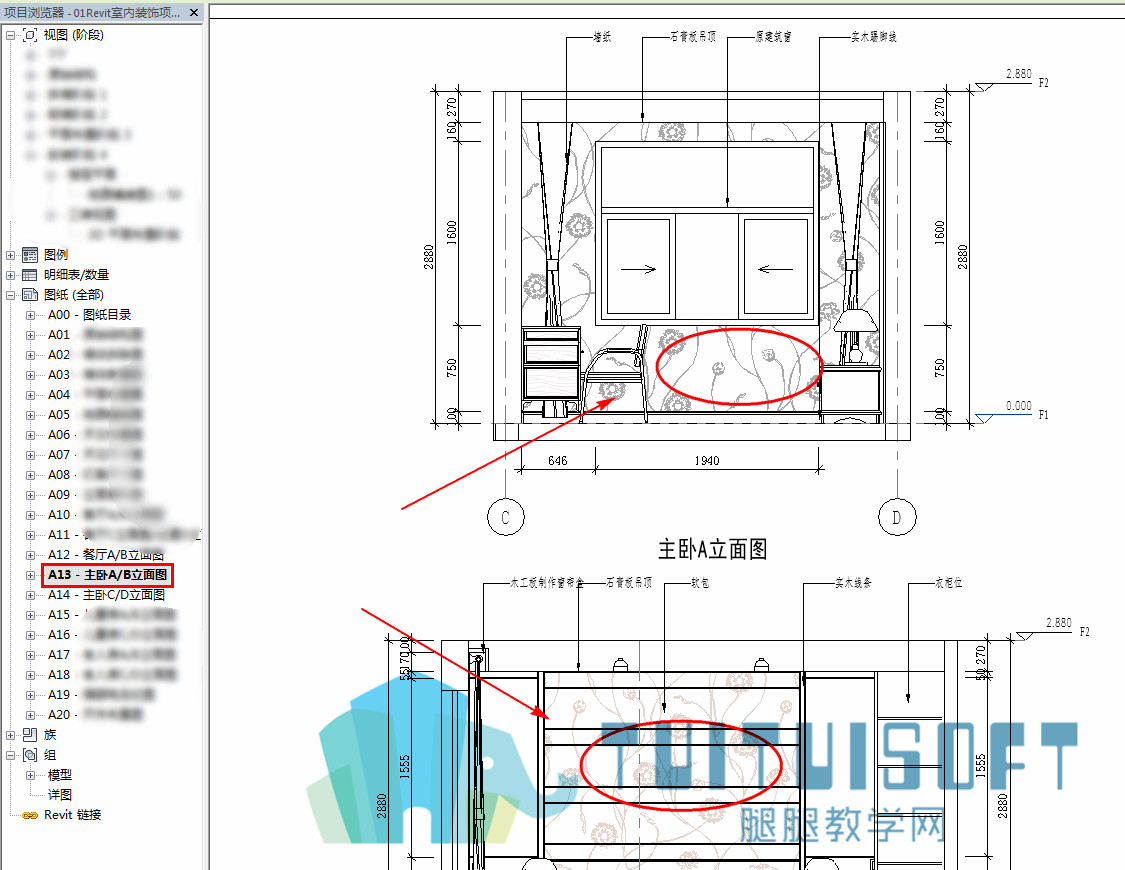The height and width of the screenshot is (870, 1125).
Task: Click the 视图 (阶段) views icon
Action: tap(29, 34)
